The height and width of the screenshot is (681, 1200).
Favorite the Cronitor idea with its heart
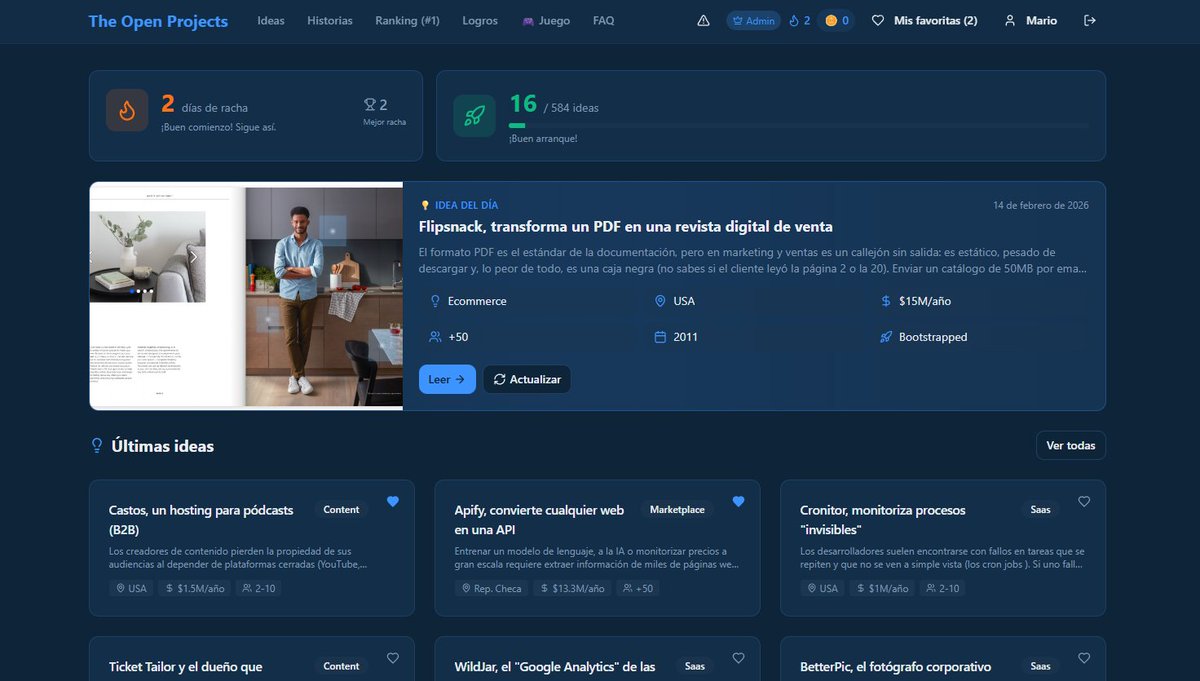[x=1084, y=502]
